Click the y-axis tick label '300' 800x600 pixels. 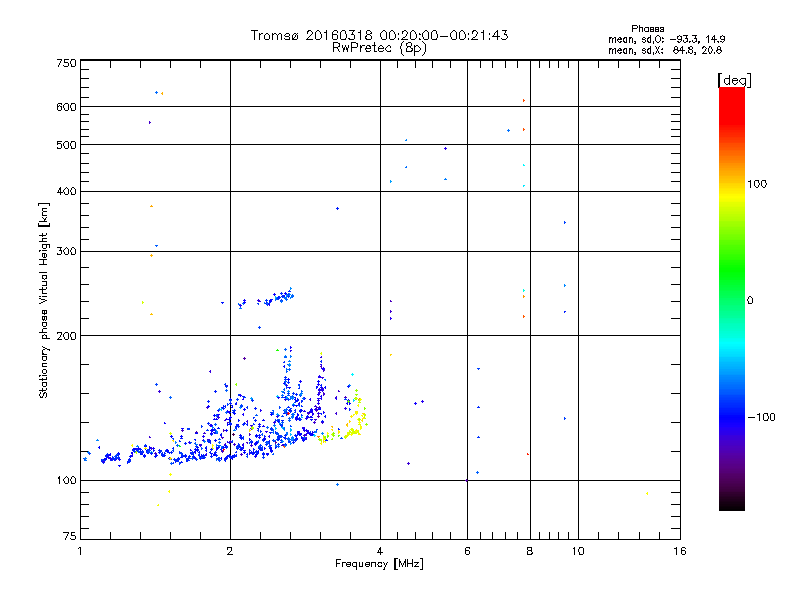point(66,252)
